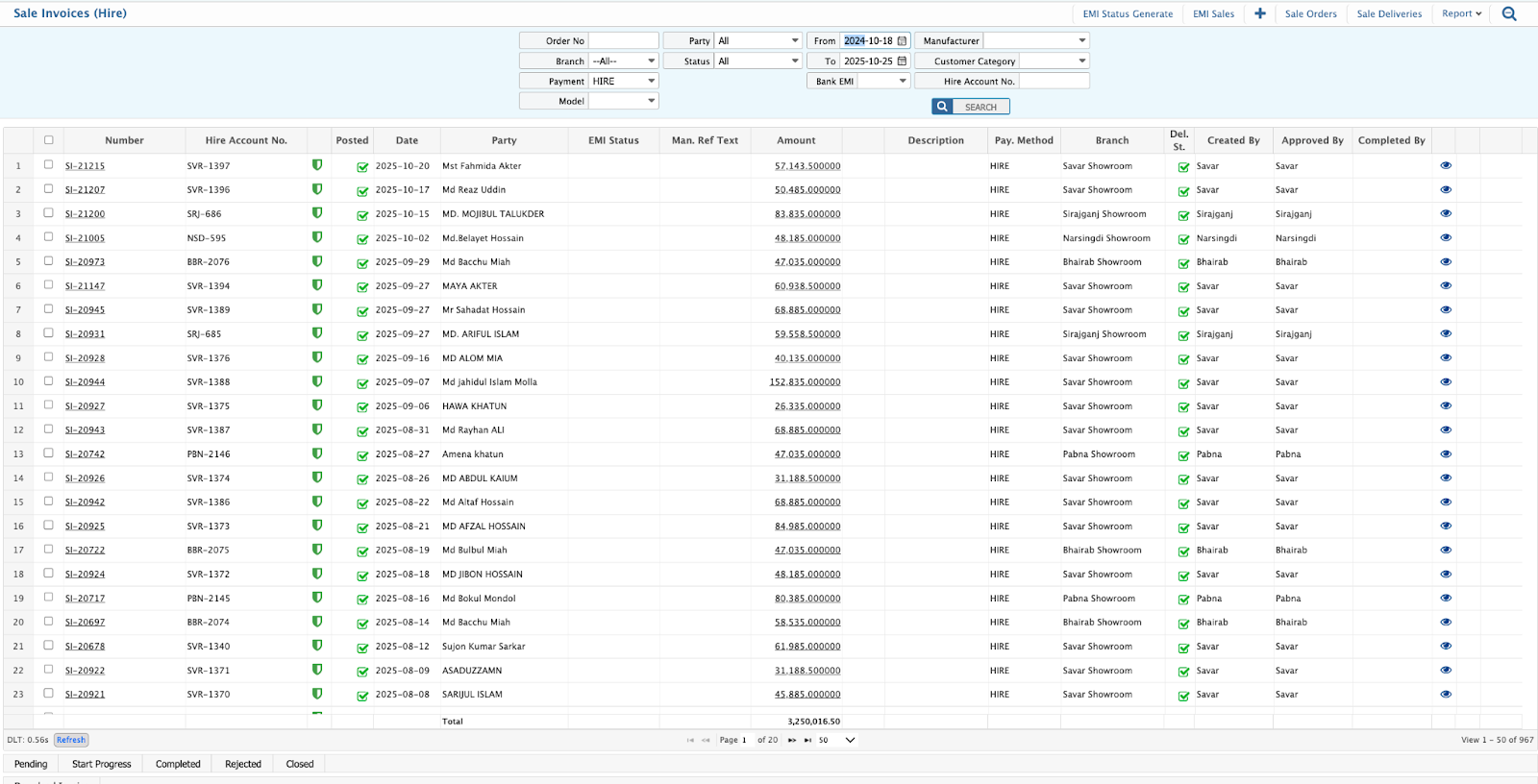Open the From date calendar picker
The image size is (1538, 784).
click(902, 40)
